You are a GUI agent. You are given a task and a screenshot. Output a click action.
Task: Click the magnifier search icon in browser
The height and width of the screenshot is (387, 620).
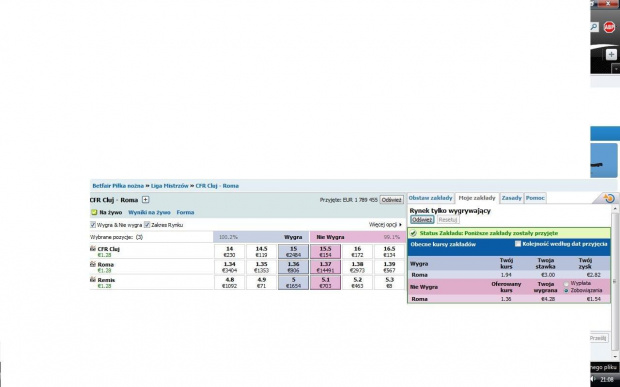click(594, 27)
